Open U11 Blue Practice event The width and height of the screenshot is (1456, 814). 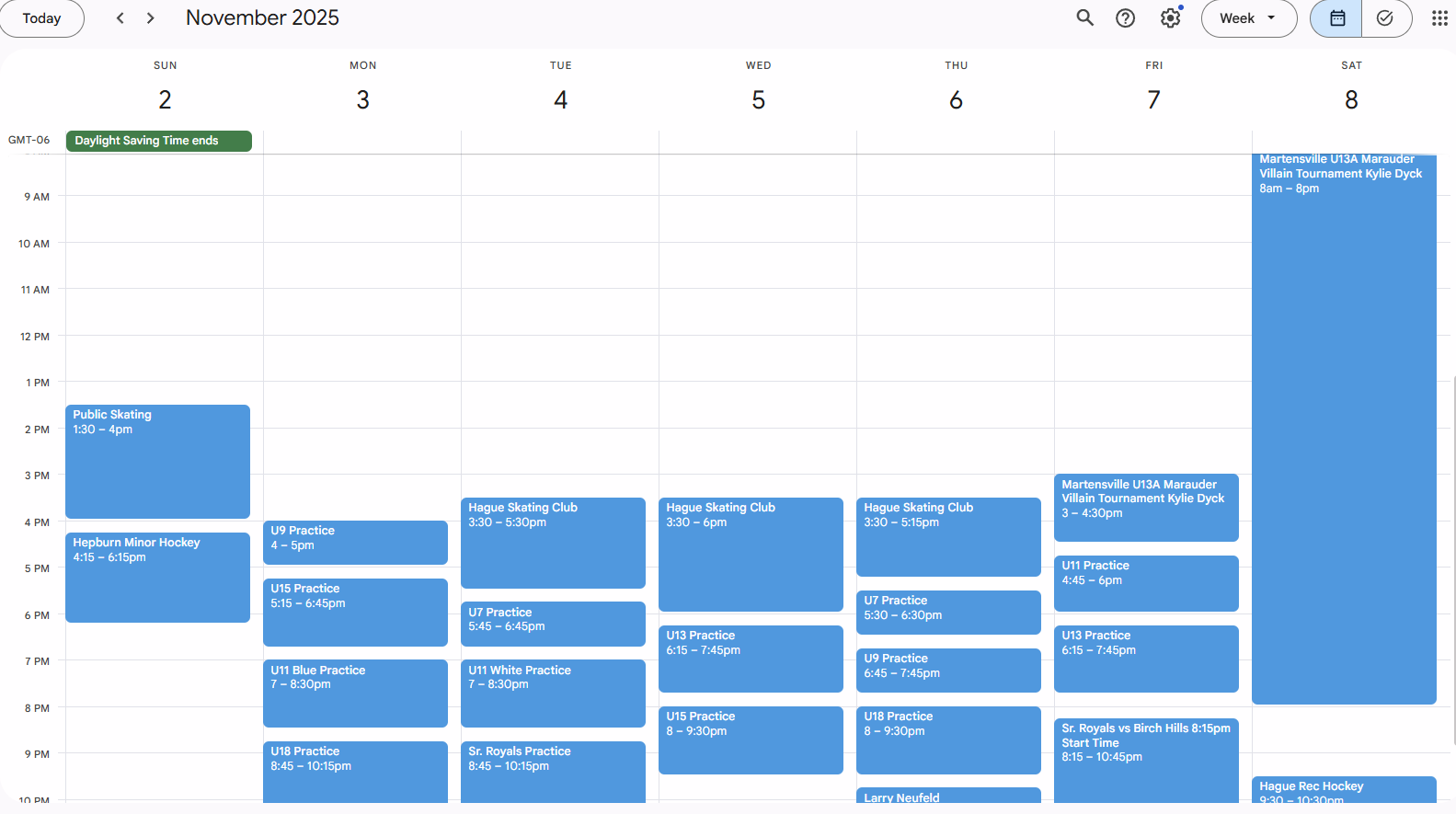coord(355,693)
